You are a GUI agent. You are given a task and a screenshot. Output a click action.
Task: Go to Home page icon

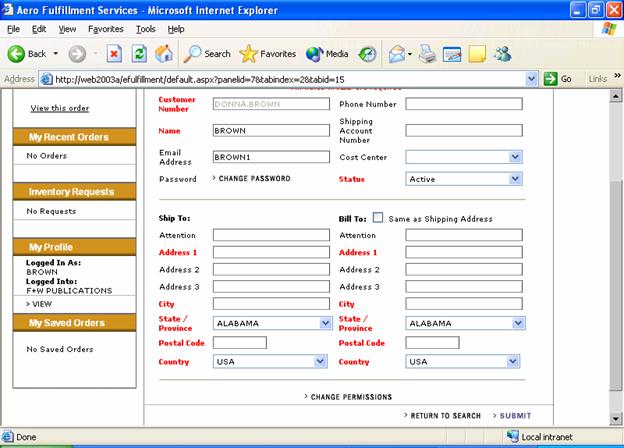[163, 53]
